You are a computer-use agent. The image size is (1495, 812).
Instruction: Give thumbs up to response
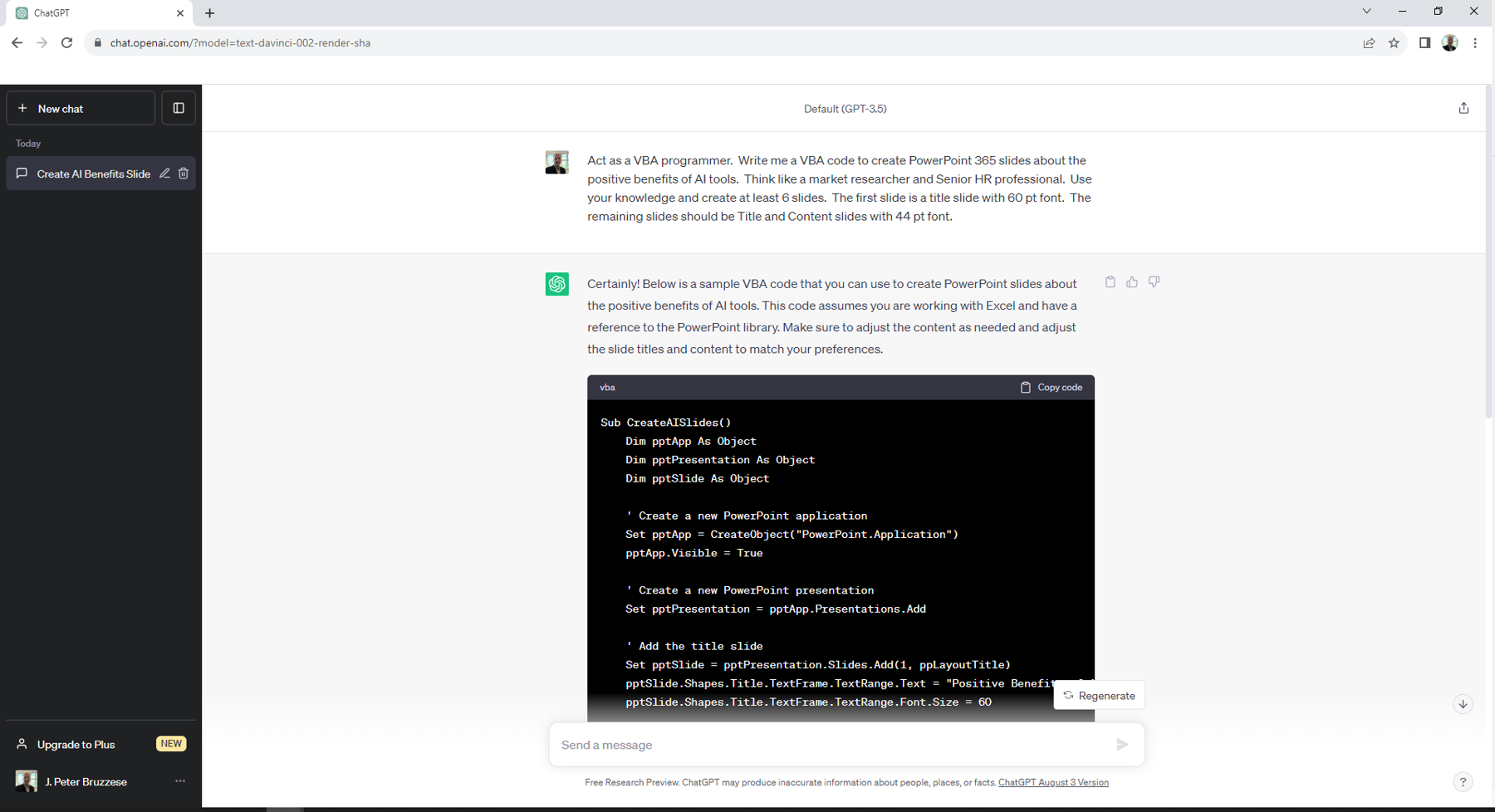1132,282
